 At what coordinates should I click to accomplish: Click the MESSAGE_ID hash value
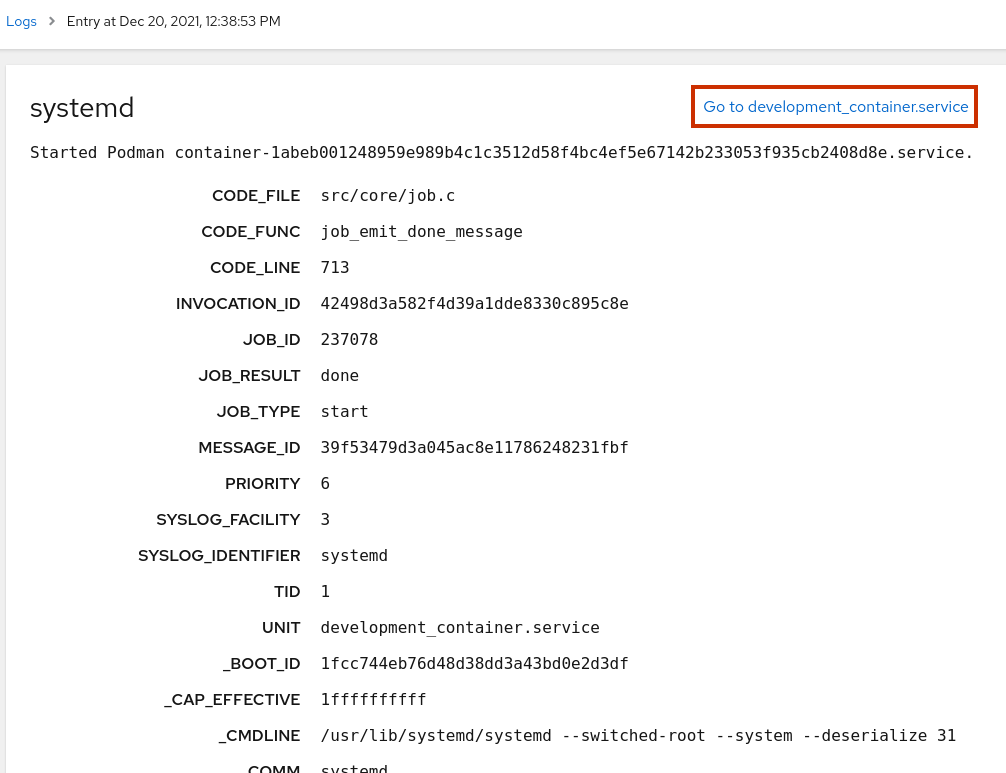point(474,448)
